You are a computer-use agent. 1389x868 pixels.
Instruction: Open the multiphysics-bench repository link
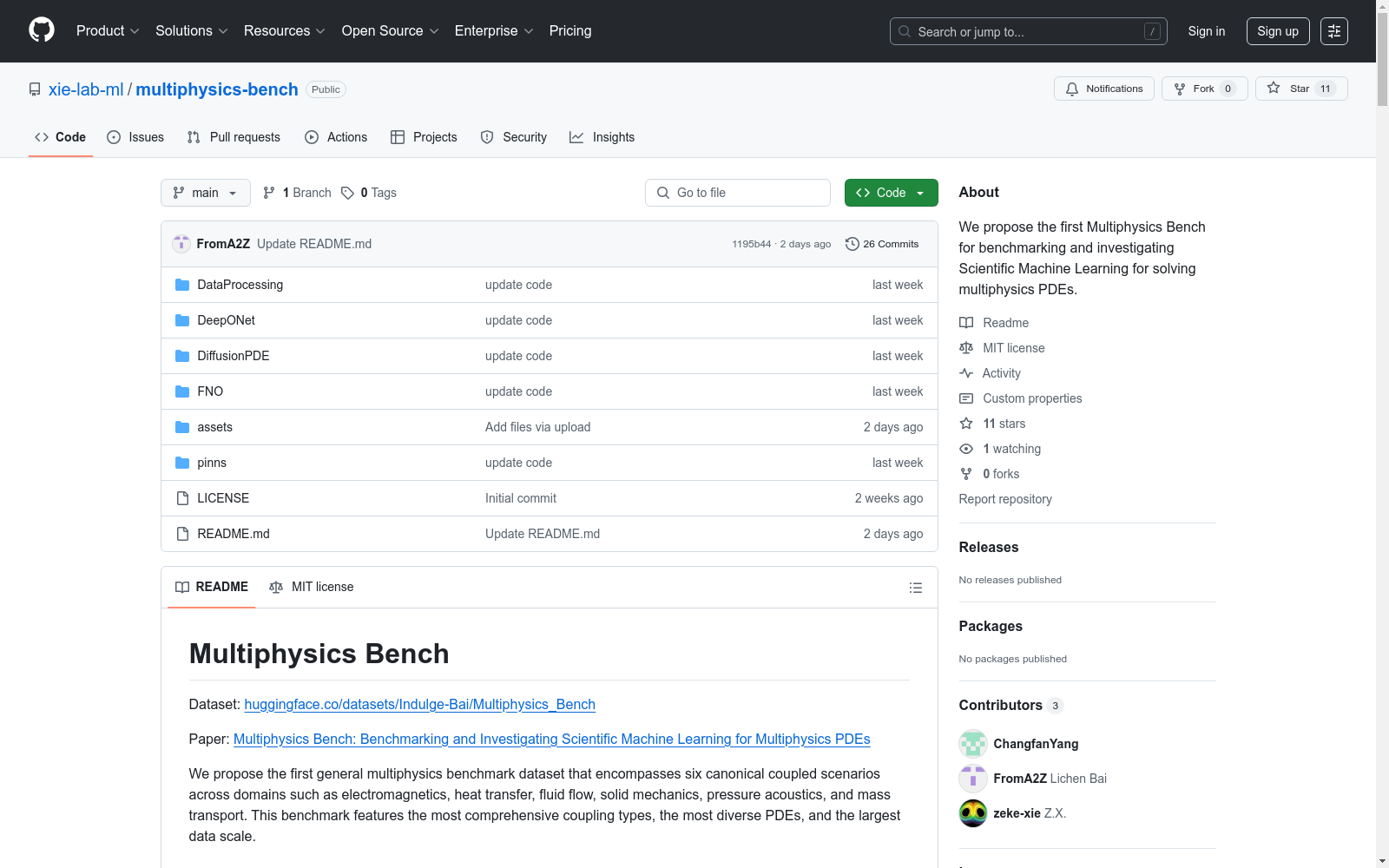tap(217, 89)
